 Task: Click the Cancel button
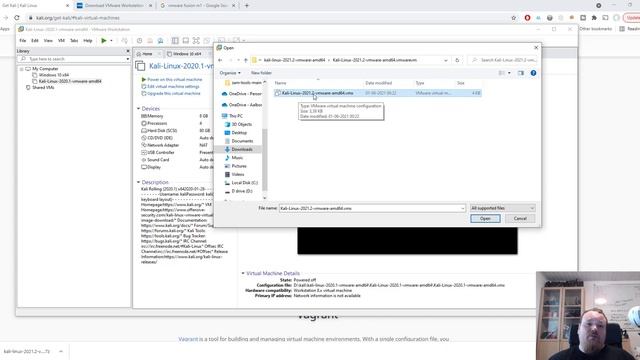click(x=520, y=218)
